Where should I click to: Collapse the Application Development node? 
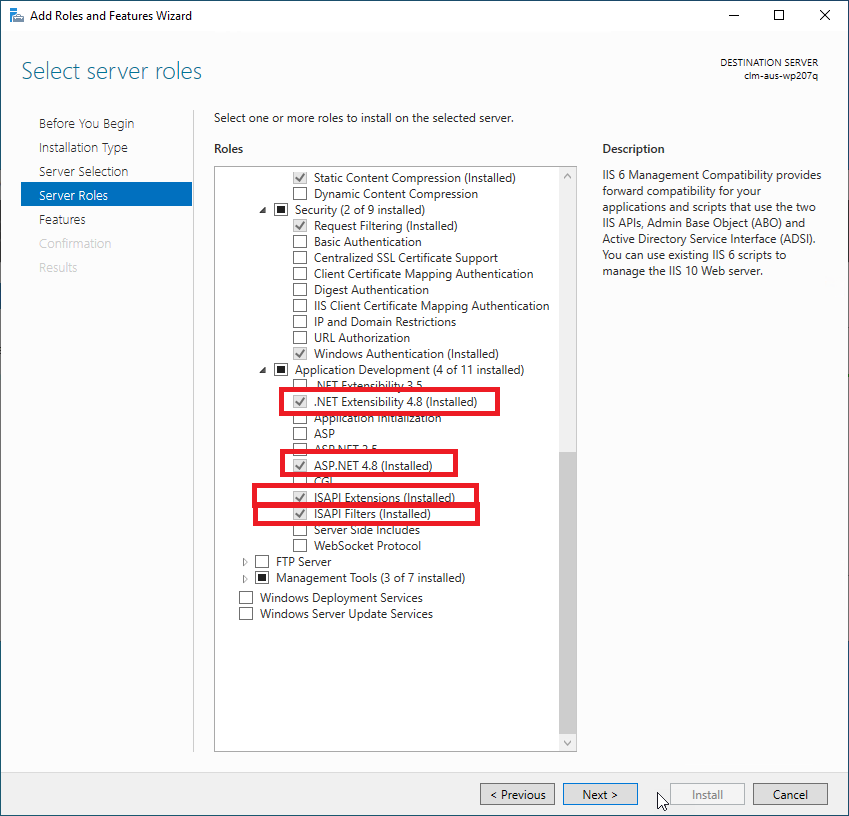tap(263, 370)
